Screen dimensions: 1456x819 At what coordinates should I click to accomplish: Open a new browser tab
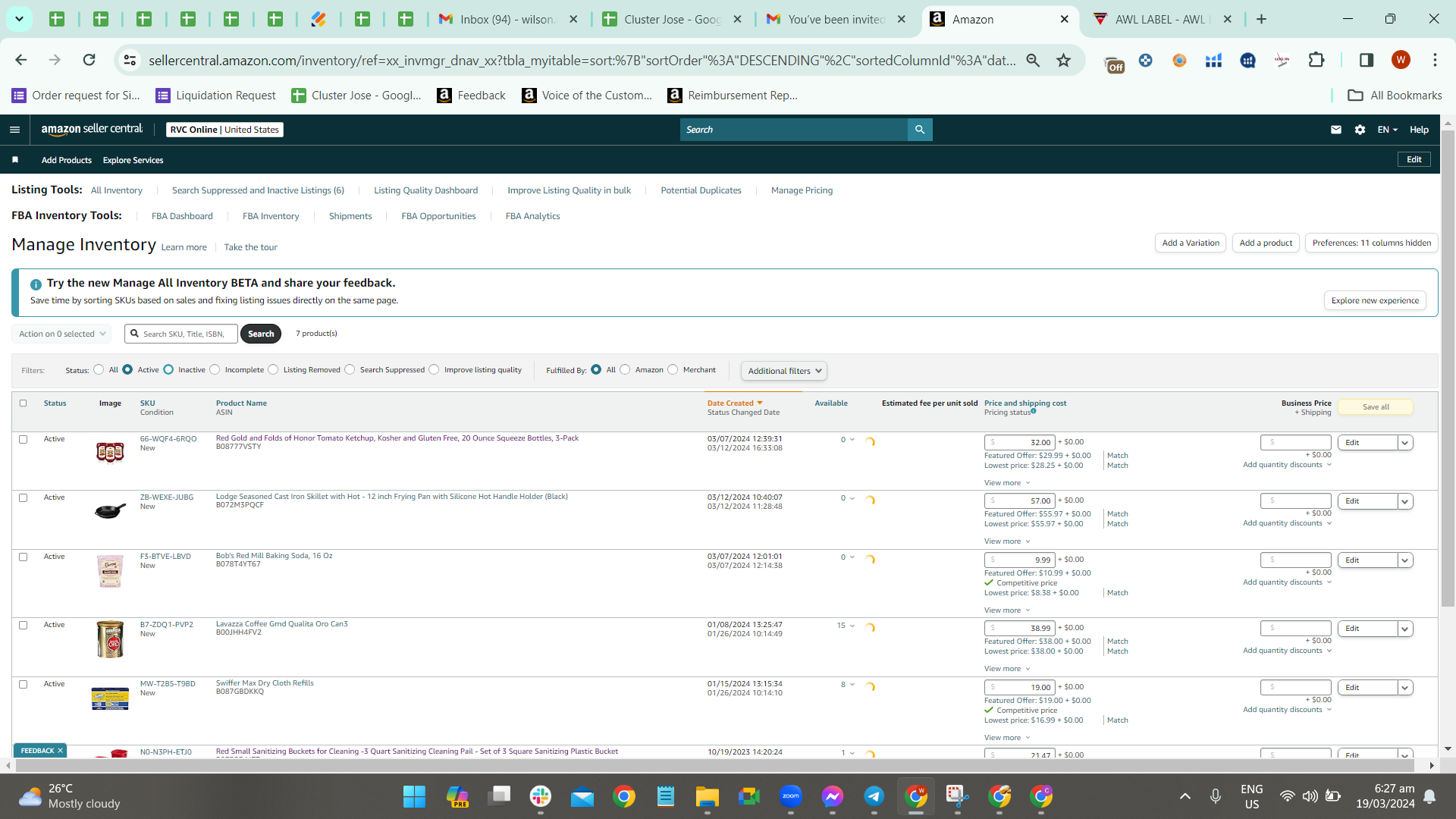click(1262, 20)
